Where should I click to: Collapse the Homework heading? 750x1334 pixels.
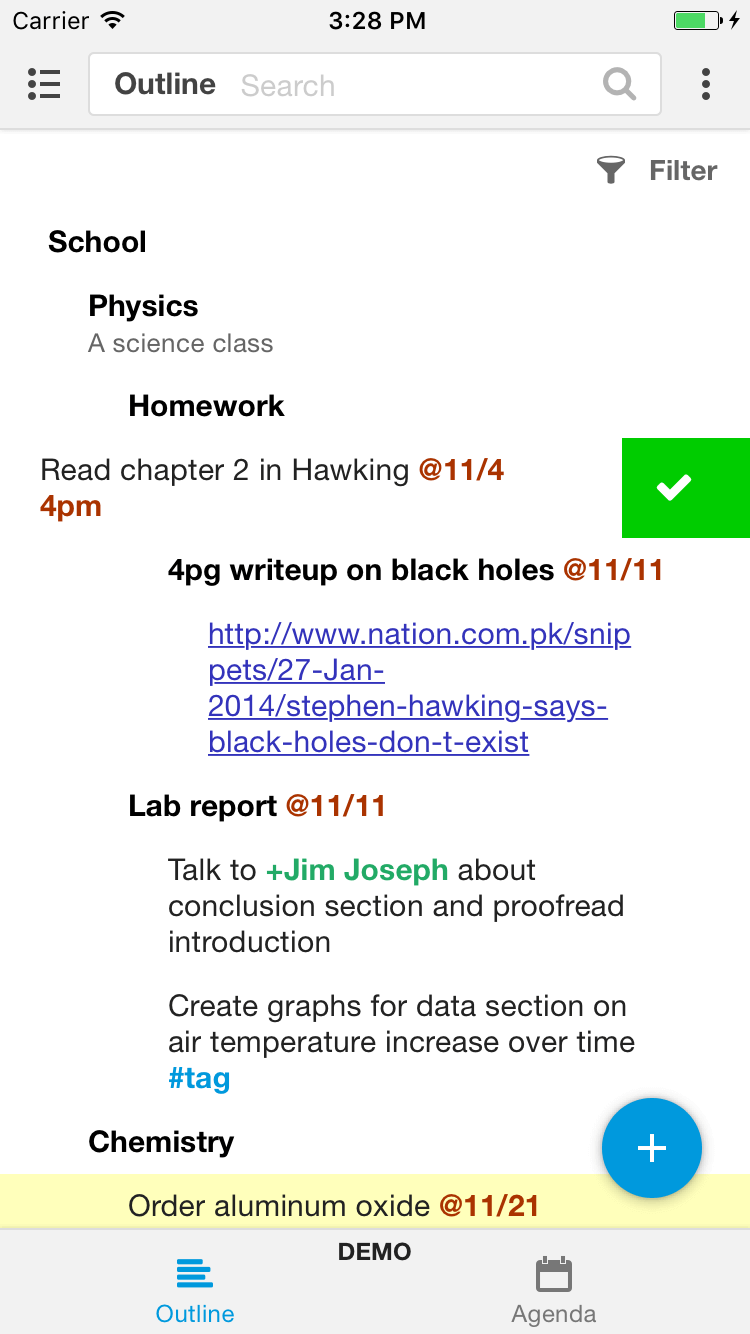point(206,406)
